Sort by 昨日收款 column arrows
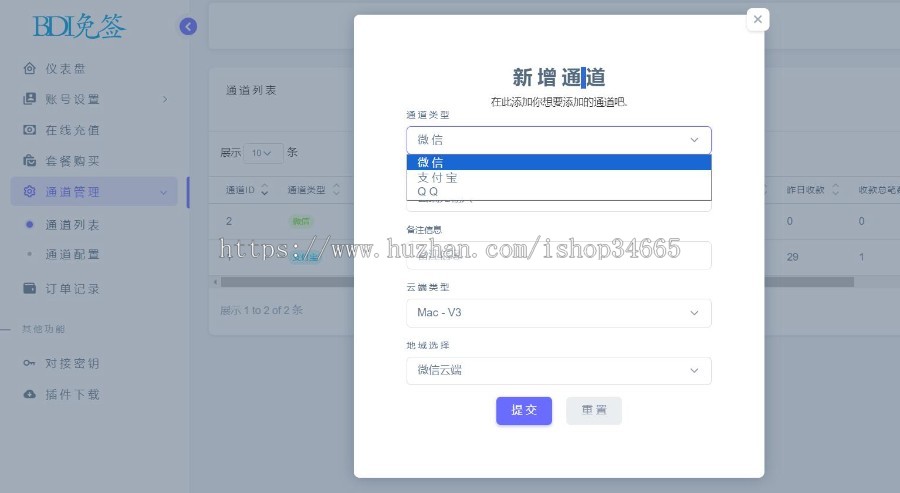The width and height of the screenshot is (900, 493). 836,190
